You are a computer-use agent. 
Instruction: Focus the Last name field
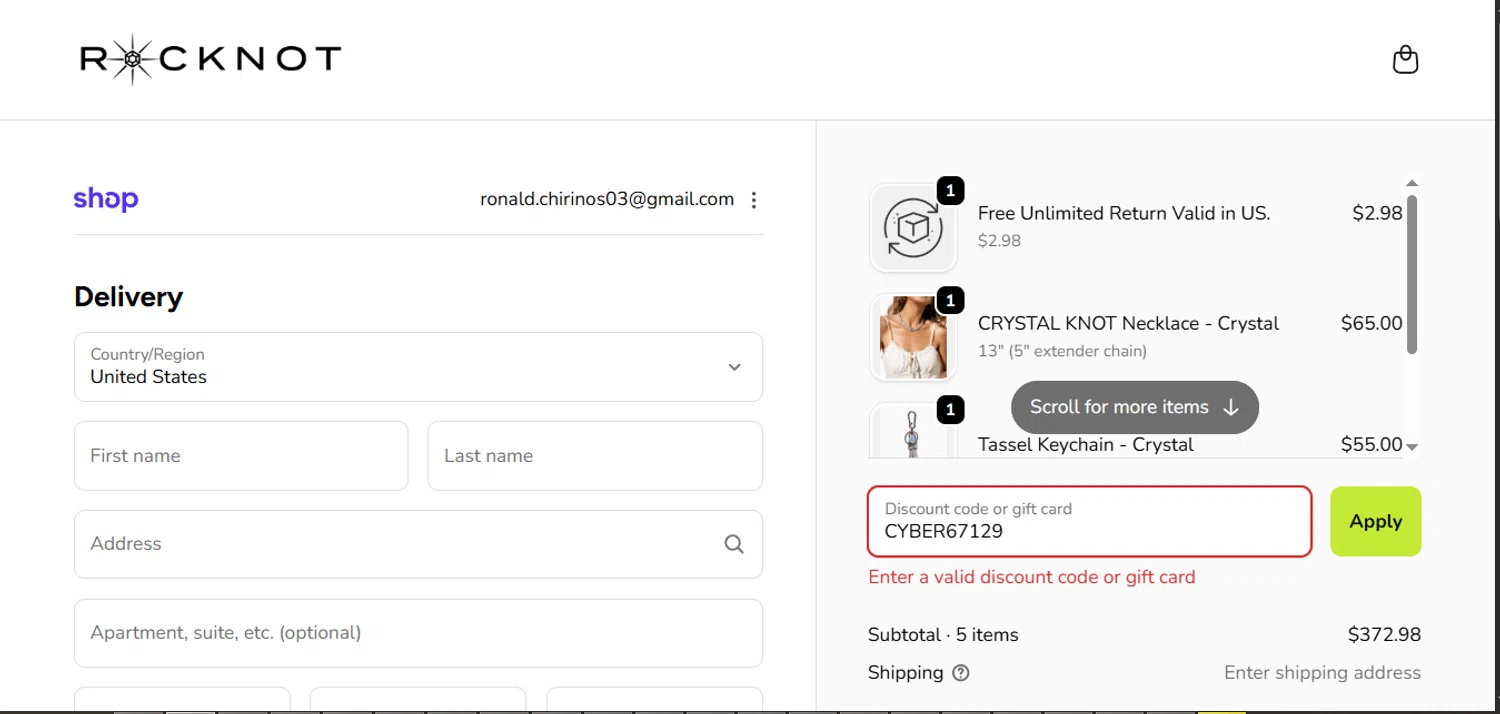(x=595, y=456)
